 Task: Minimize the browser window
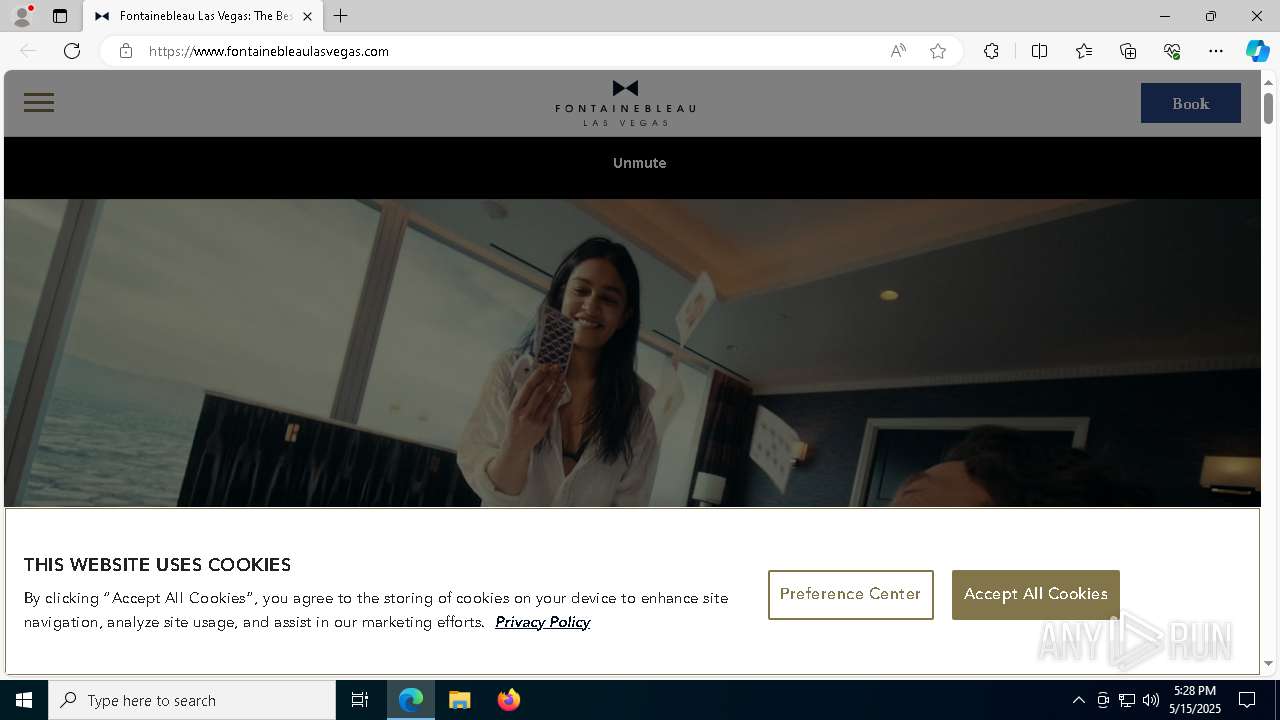1165,16
